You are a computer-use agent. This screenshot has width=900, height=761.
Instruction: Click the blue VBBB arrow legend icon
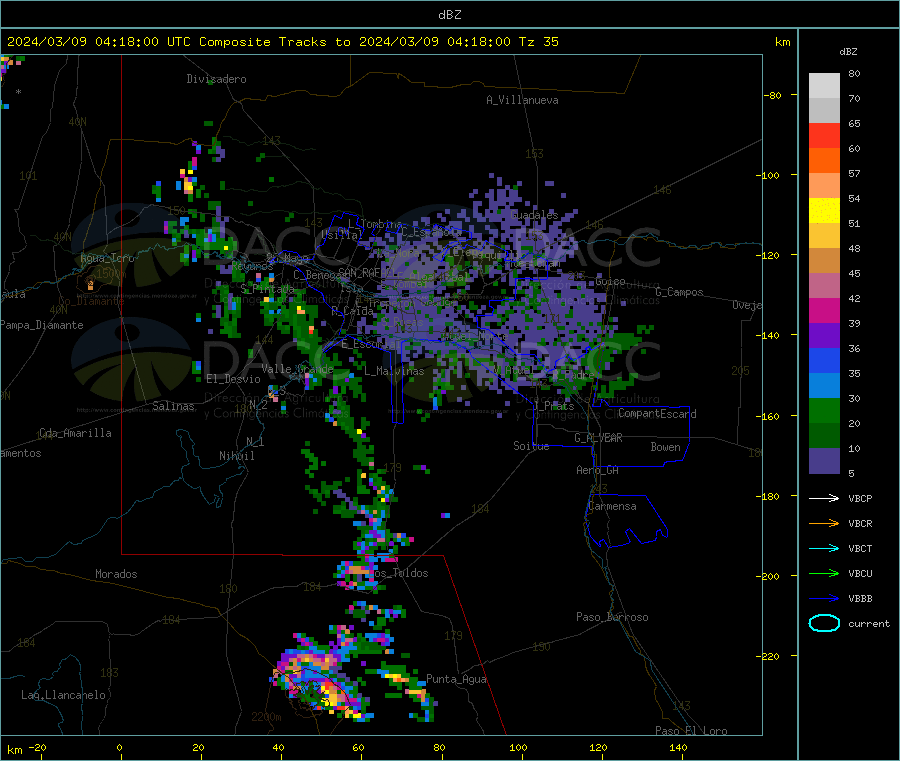coord(824,599)
